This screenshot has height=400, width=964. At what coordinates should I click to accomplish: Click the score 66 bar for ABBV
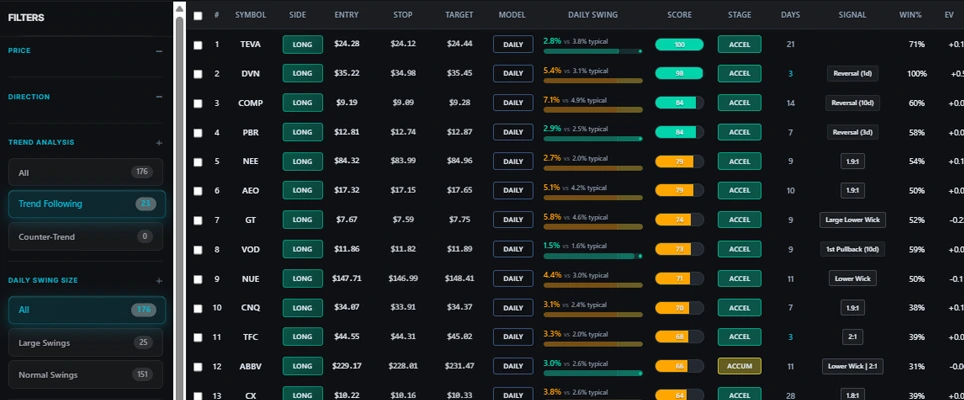click(x=679, y=366)
